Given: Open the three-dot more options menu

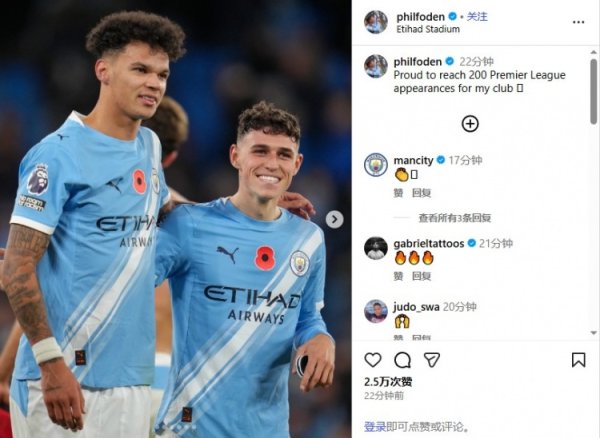Looking at the screenshot, I should point(578,22).
